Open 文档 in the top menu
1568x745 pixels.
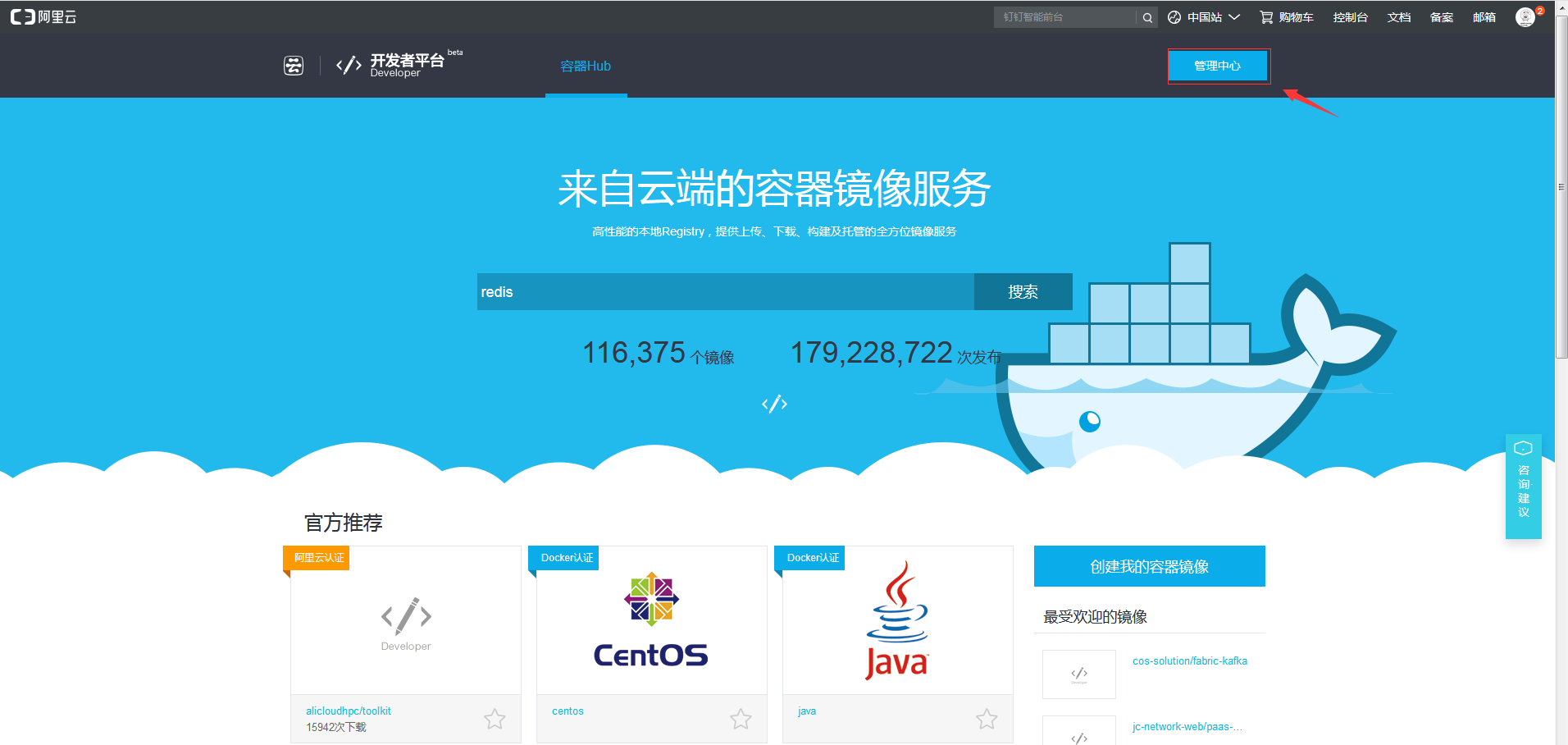(1398, 17)
